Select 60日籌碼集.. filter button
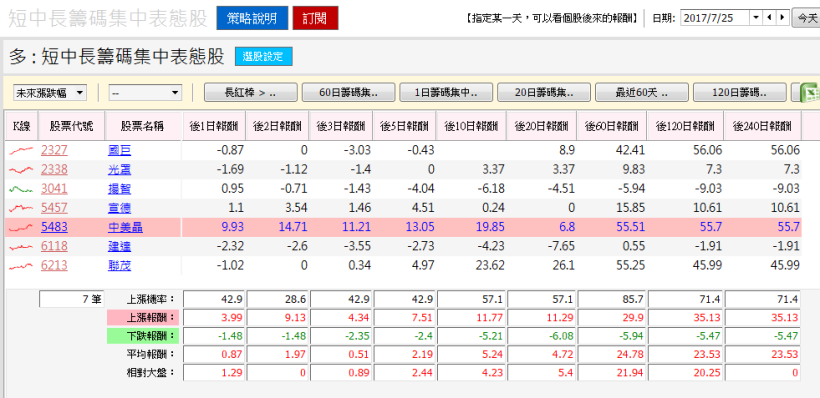This screenshot has height=398, width=820. 348,93
